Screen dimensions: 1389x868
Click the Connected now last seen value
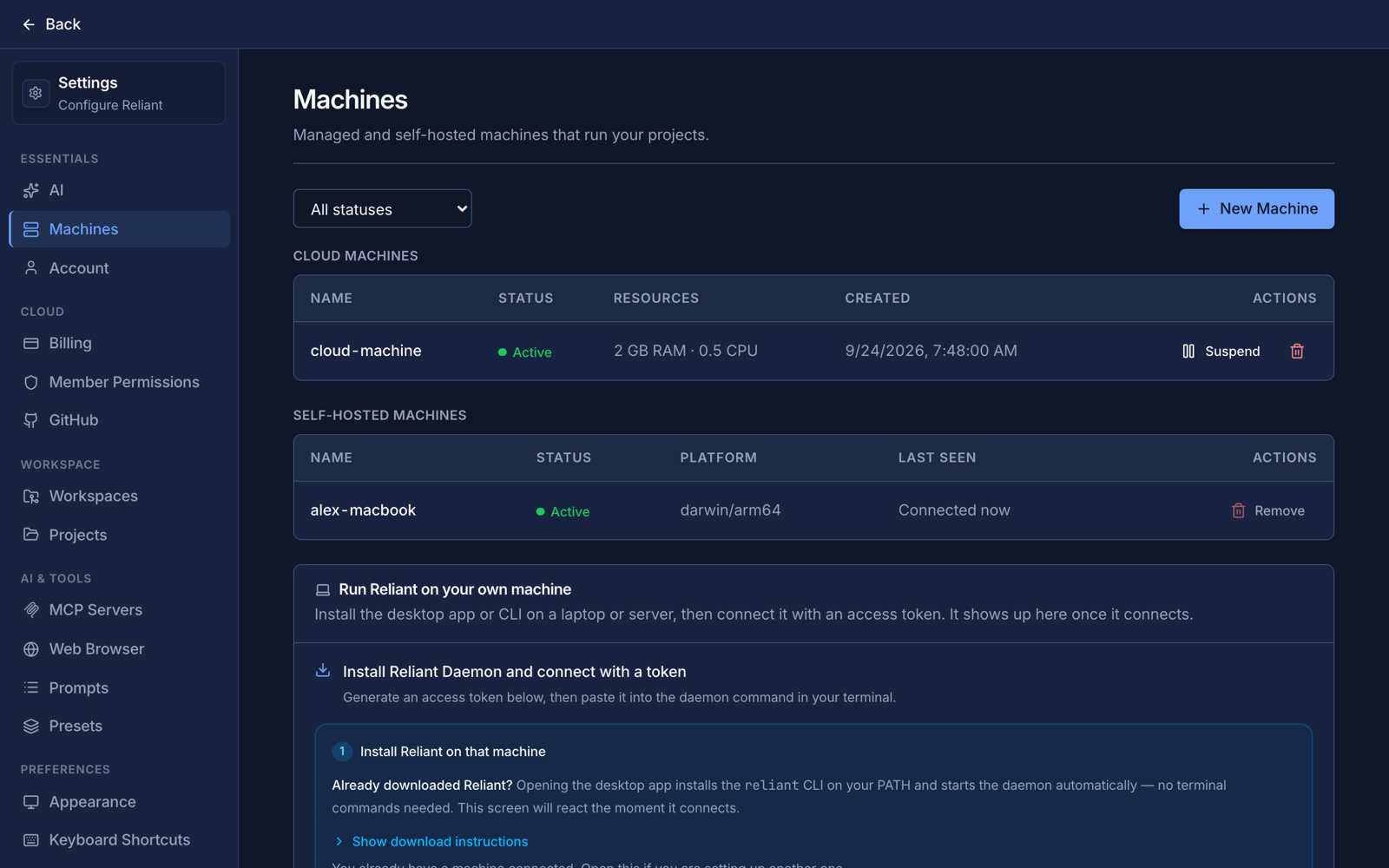tap(954, 510)
